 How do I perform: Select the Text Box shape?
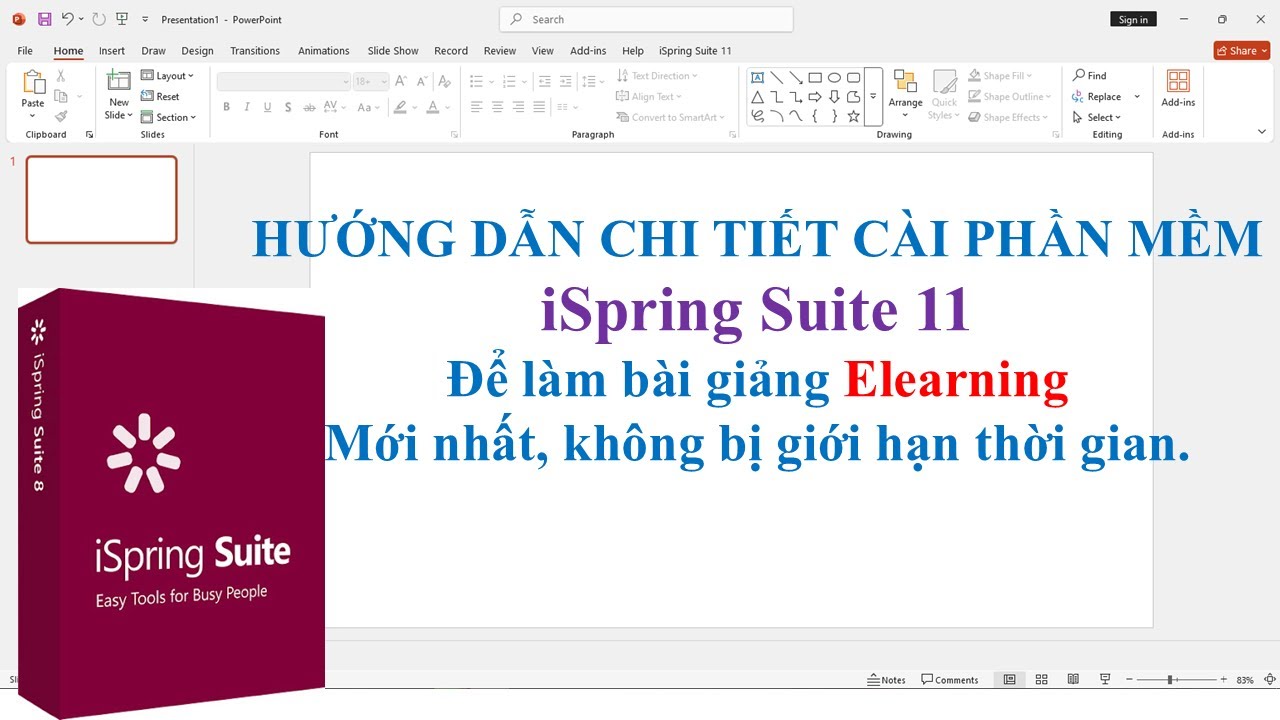tap(757, 77)
